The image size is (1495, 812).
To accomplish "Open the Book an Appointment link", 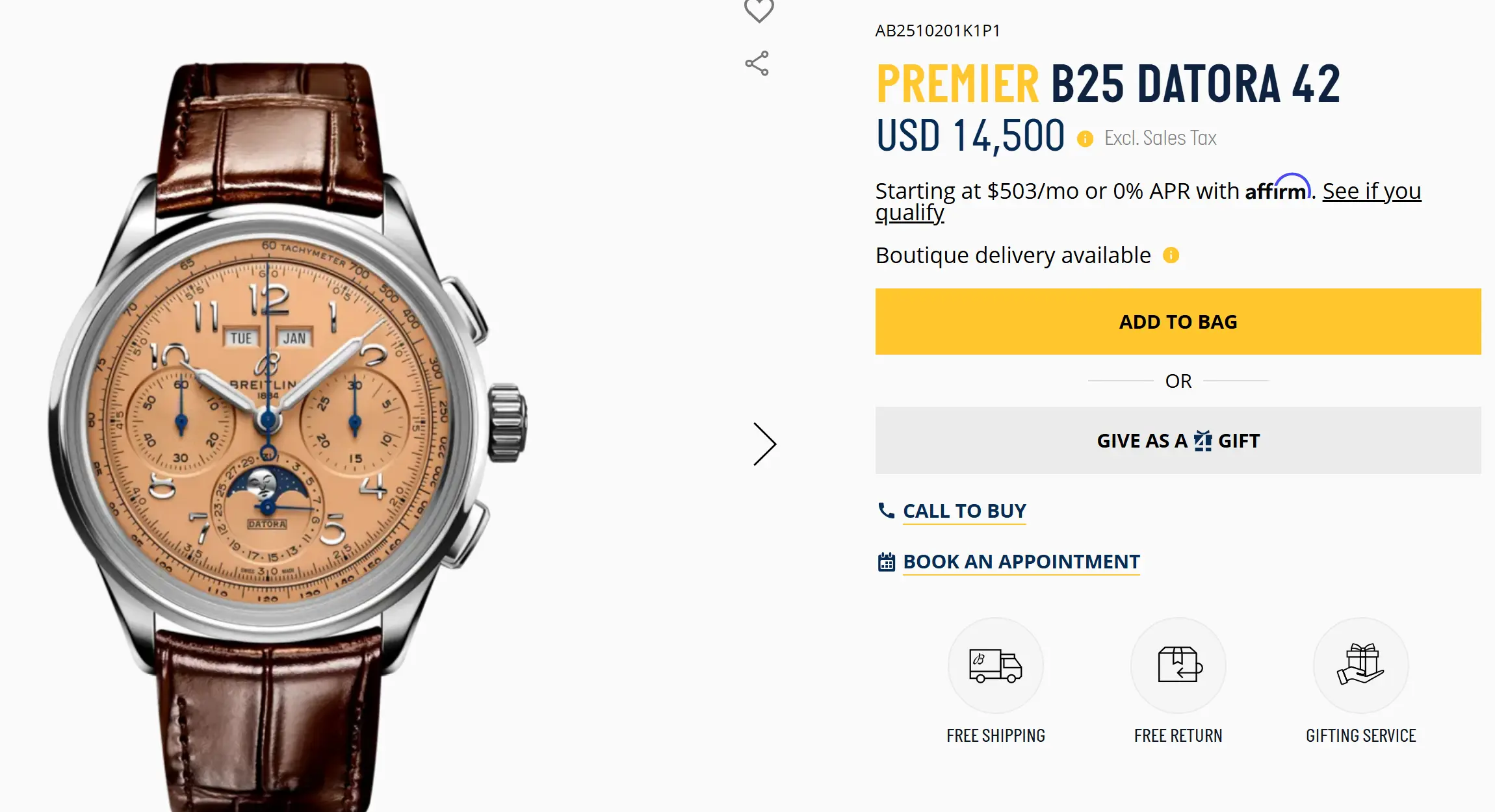I will (1021, 562).
